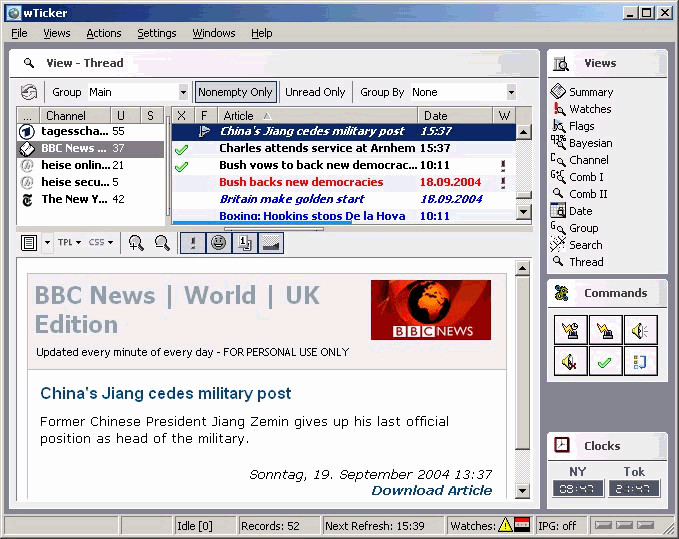This screenshot has height=539, width=679.
Task: Sort by the U unread column header
Action: 125,116
